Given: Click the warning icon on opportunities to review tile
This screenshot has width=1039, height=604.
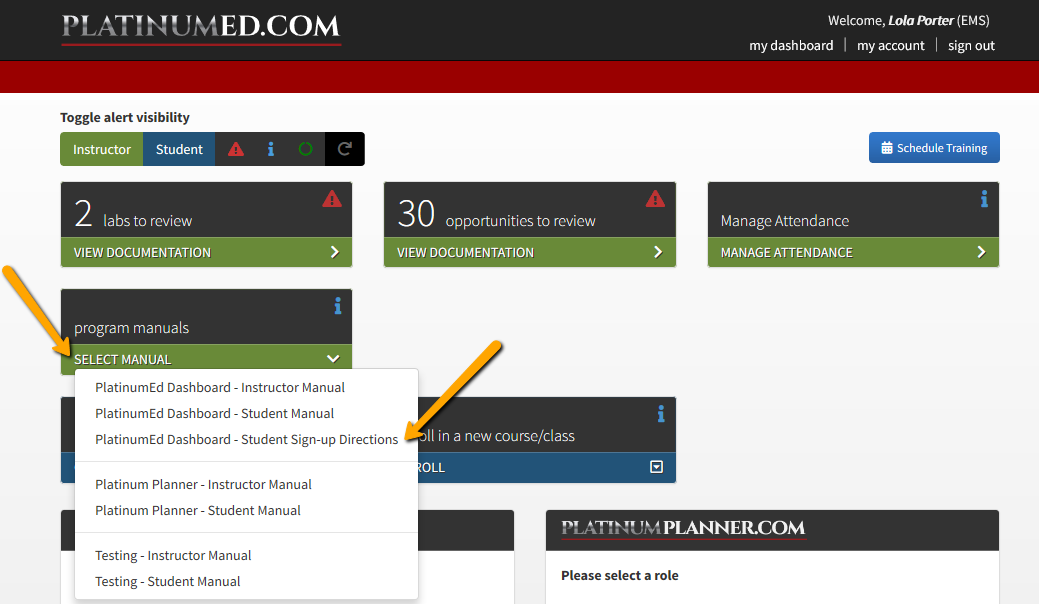Looking at the screenshot, I should pyautogui.click(x=656, y=198).
